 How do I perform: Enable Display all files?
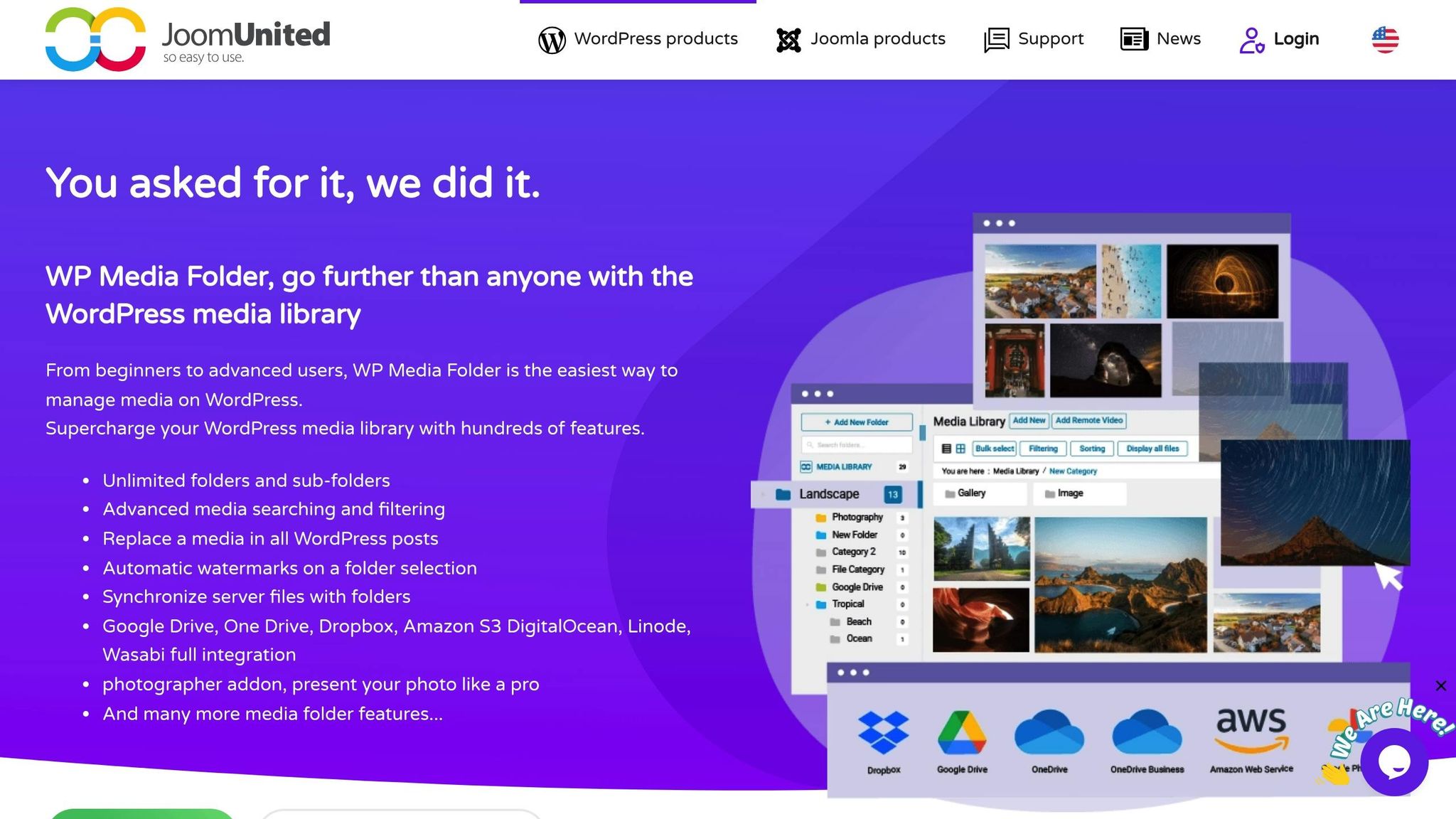pyautogui.click(x=1153, y=448)
